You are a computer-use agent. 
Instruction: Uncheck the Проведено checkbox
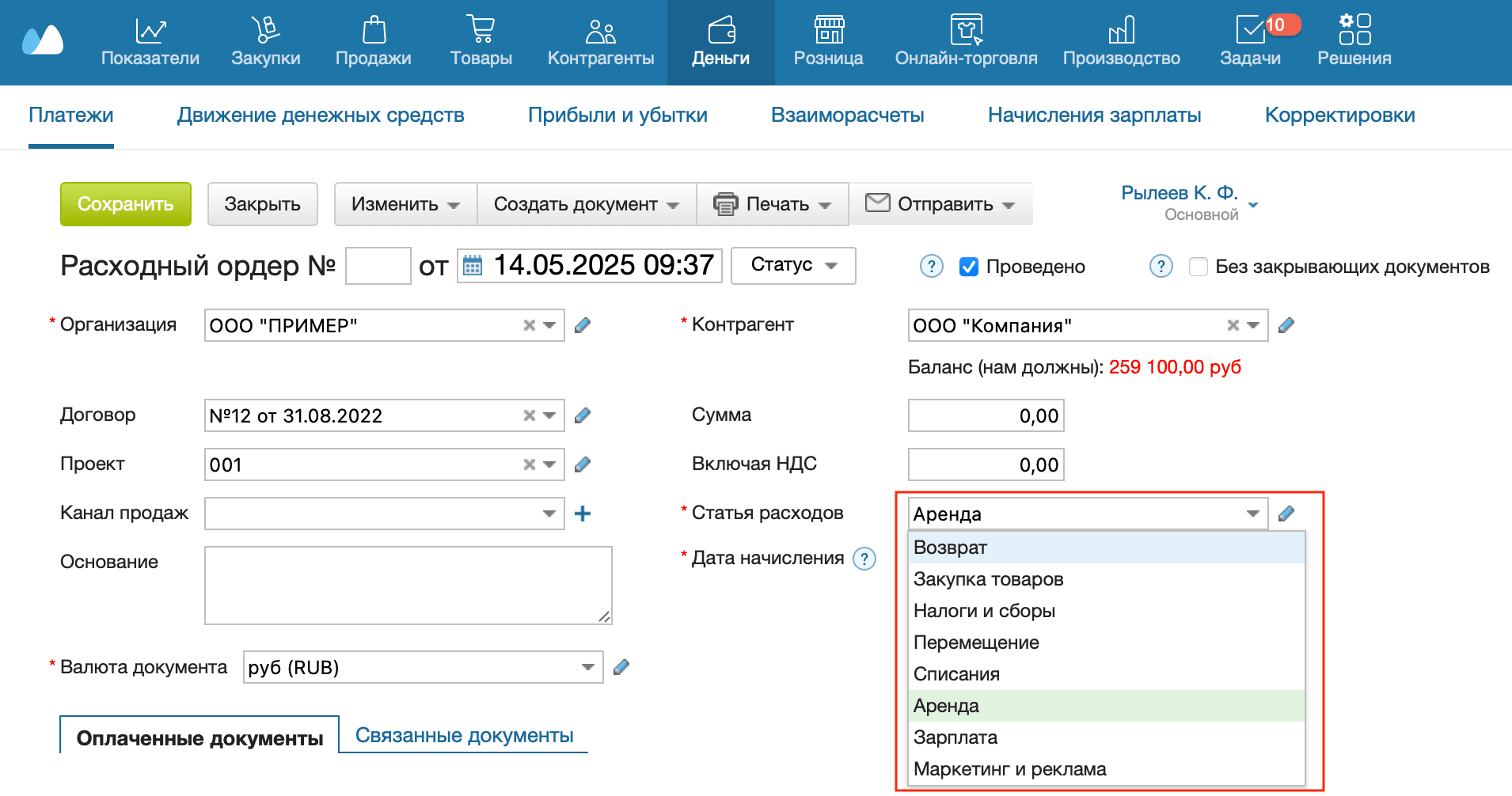pyautogui.click(x=968, y=267)
